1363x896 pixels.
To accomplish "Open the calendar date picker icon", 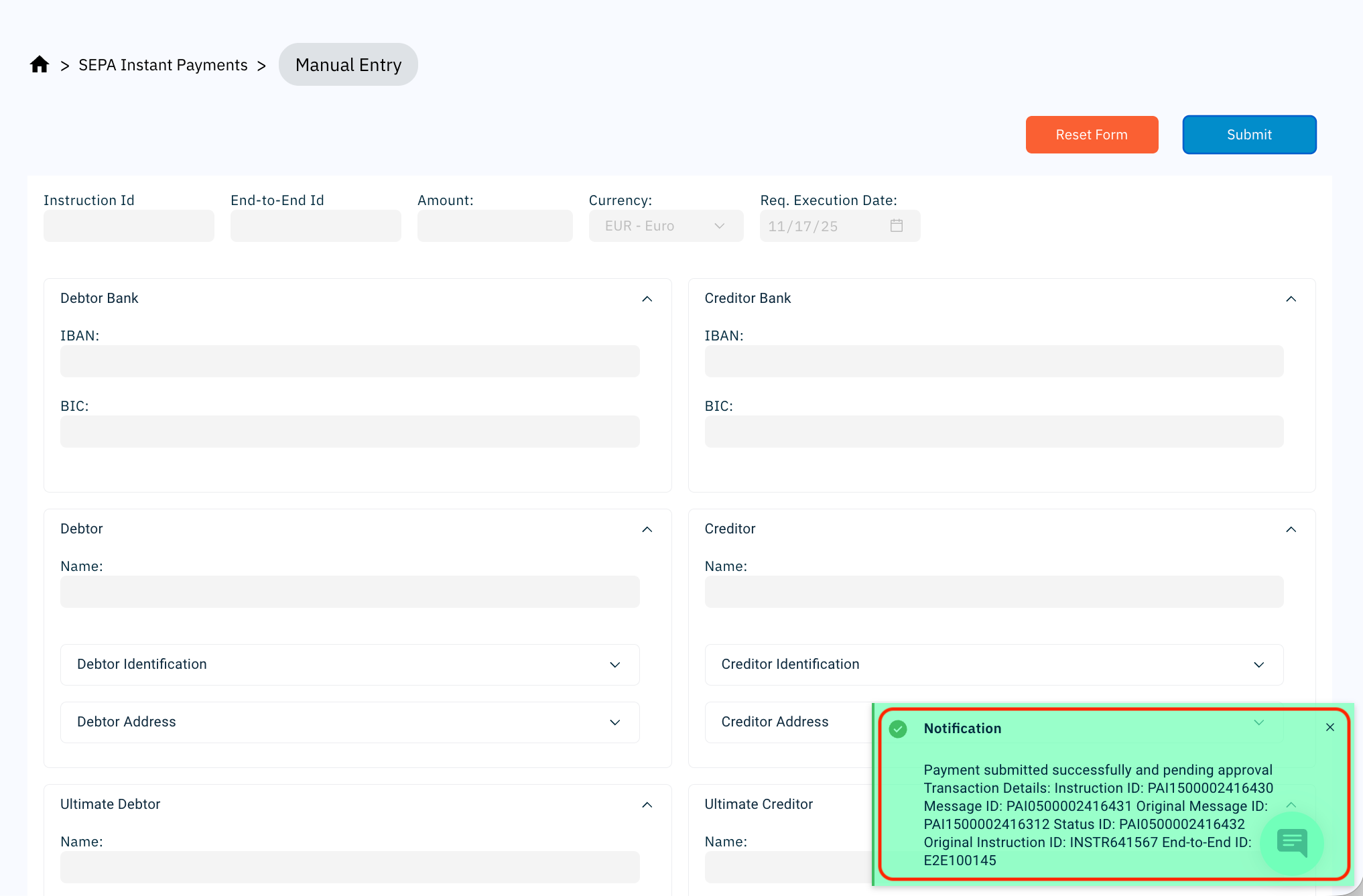I will pyautogui.click(x=896, y=226).
